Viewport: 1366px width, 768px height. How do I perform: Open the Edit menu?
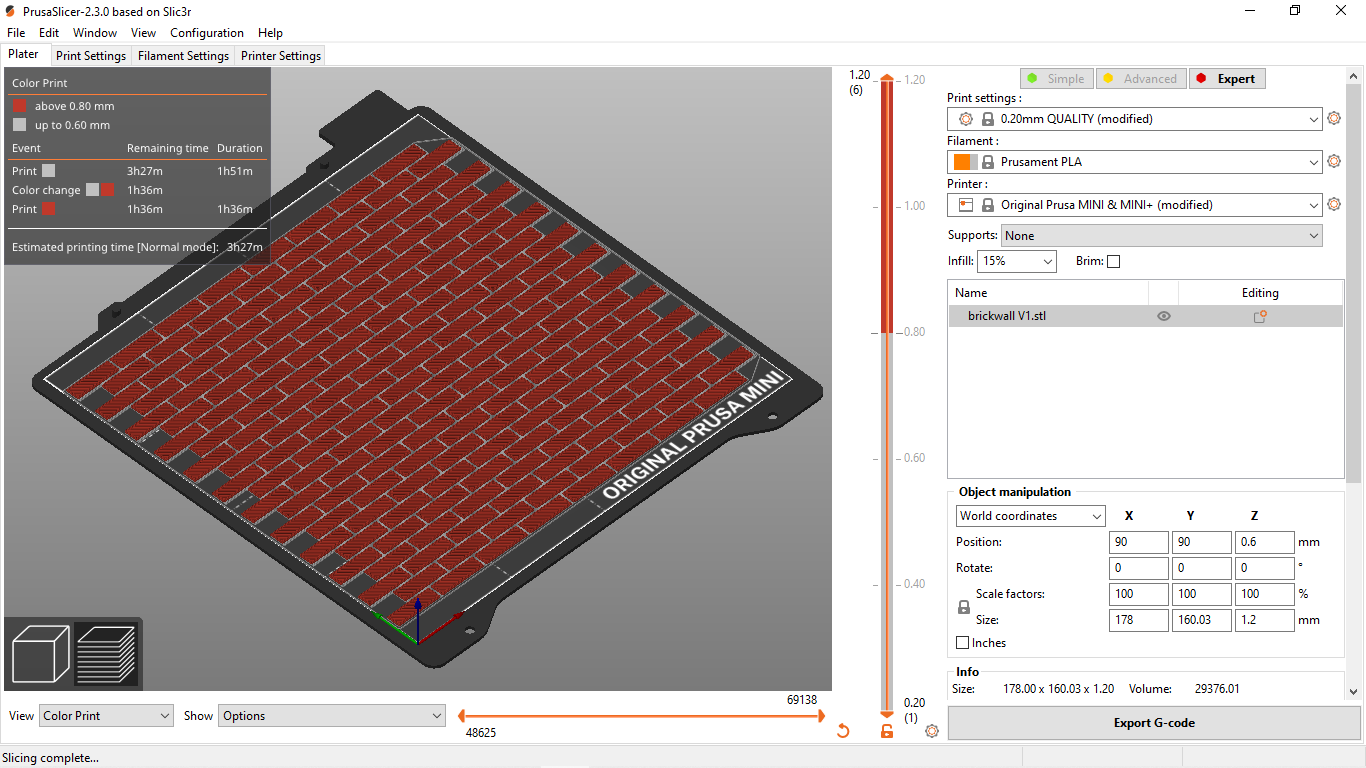49,33
